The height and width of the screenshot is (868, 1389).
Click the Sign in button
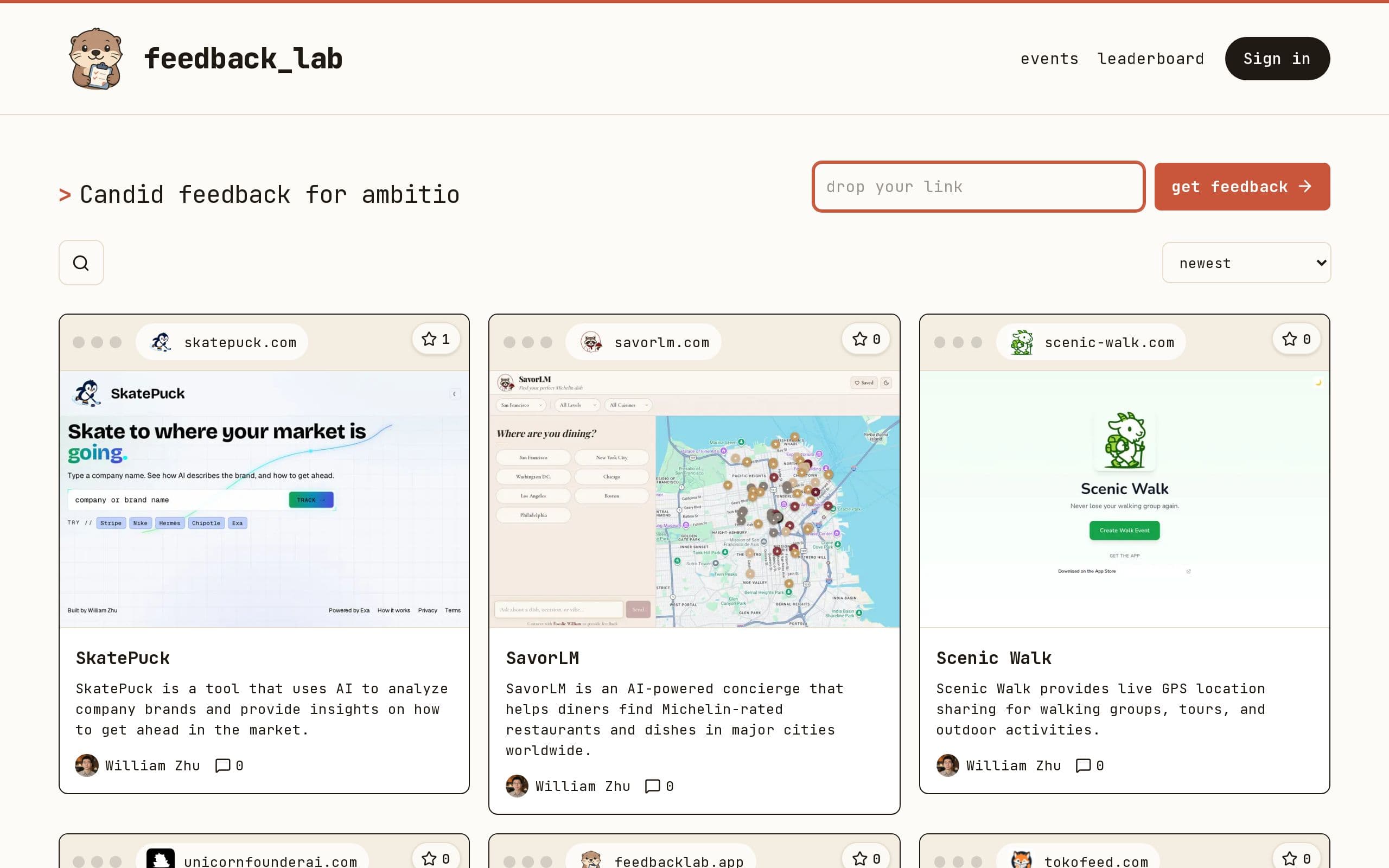1277,59
